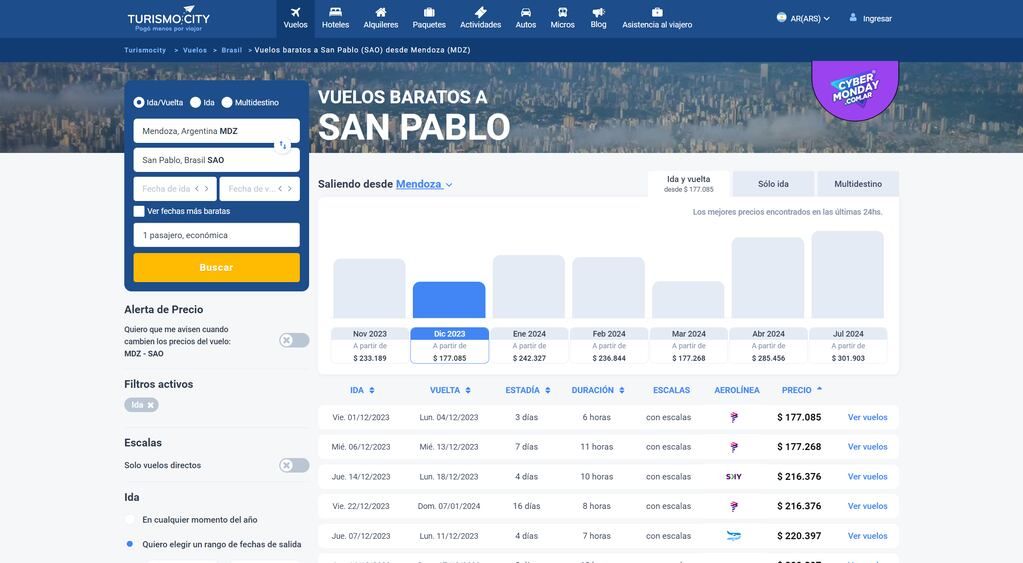The width and height of the screenshot is (1023, 563).
Task: Open Autos car icon in navbar
Action: tap(525, 13)
